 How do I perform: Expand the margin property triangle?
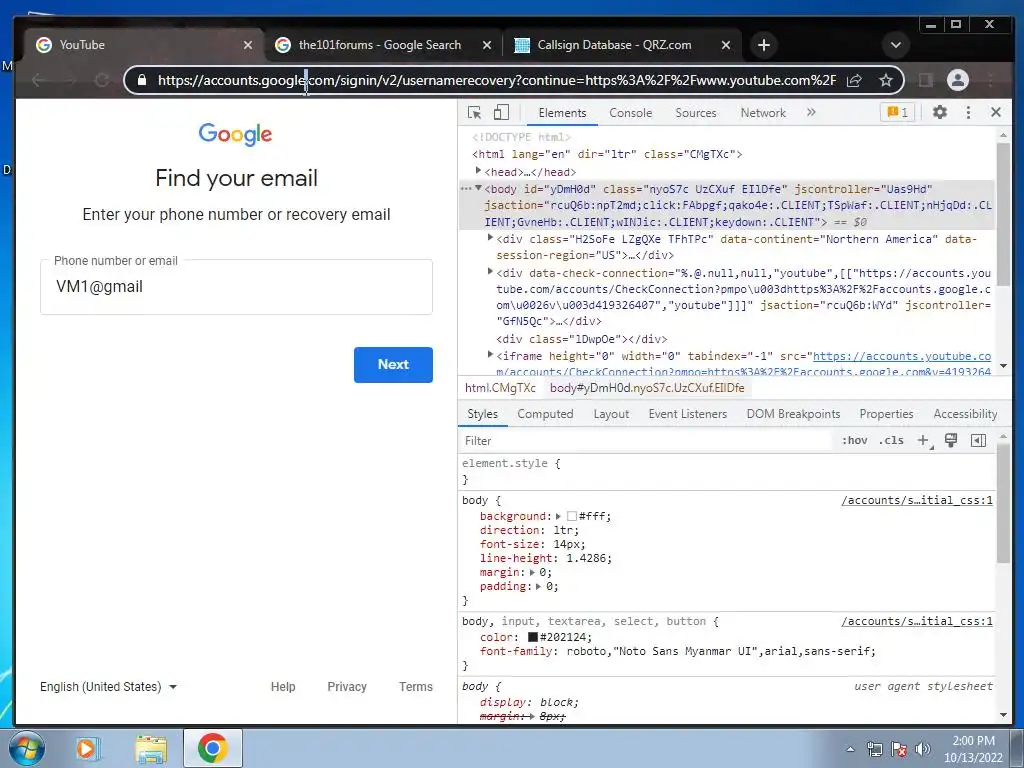(x=532, y=573)
